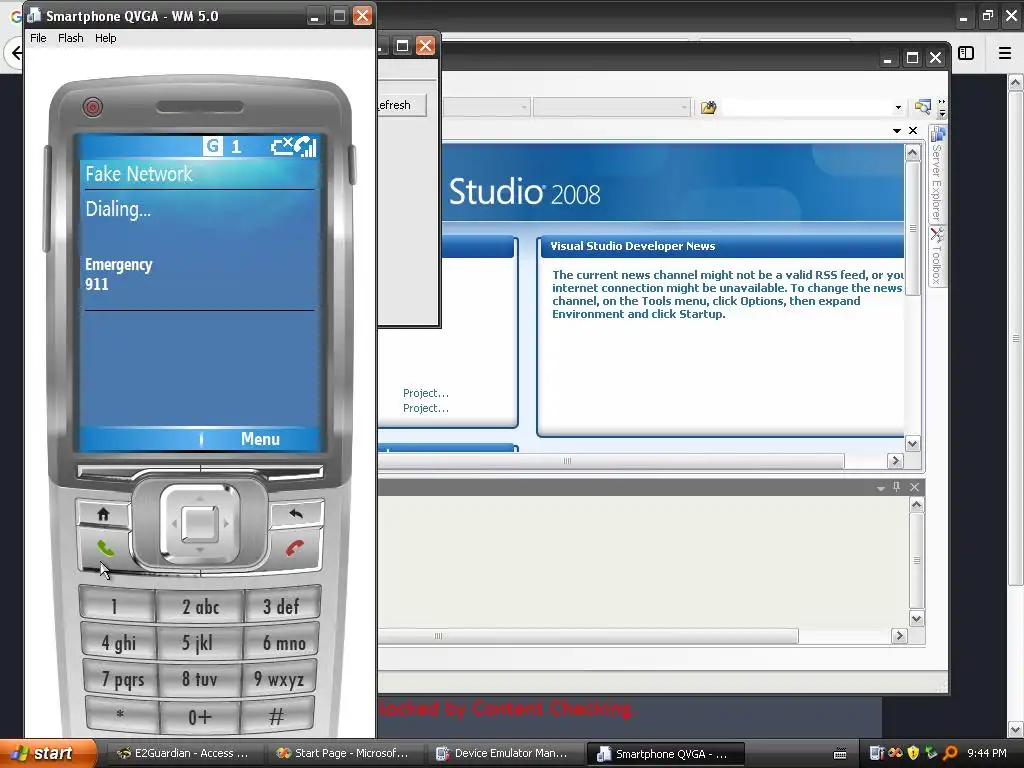The width and height of the screenshot is (1024, 768).
Task: Open the browser hamburger menu
Action: 1005,53
